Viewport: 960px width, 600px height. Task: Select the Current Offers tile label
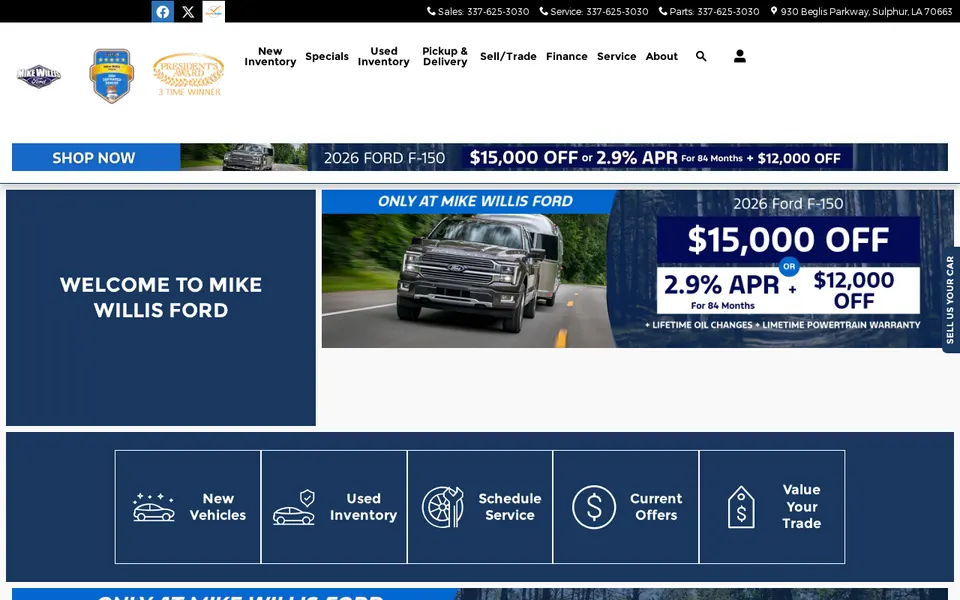coord(656,507)
